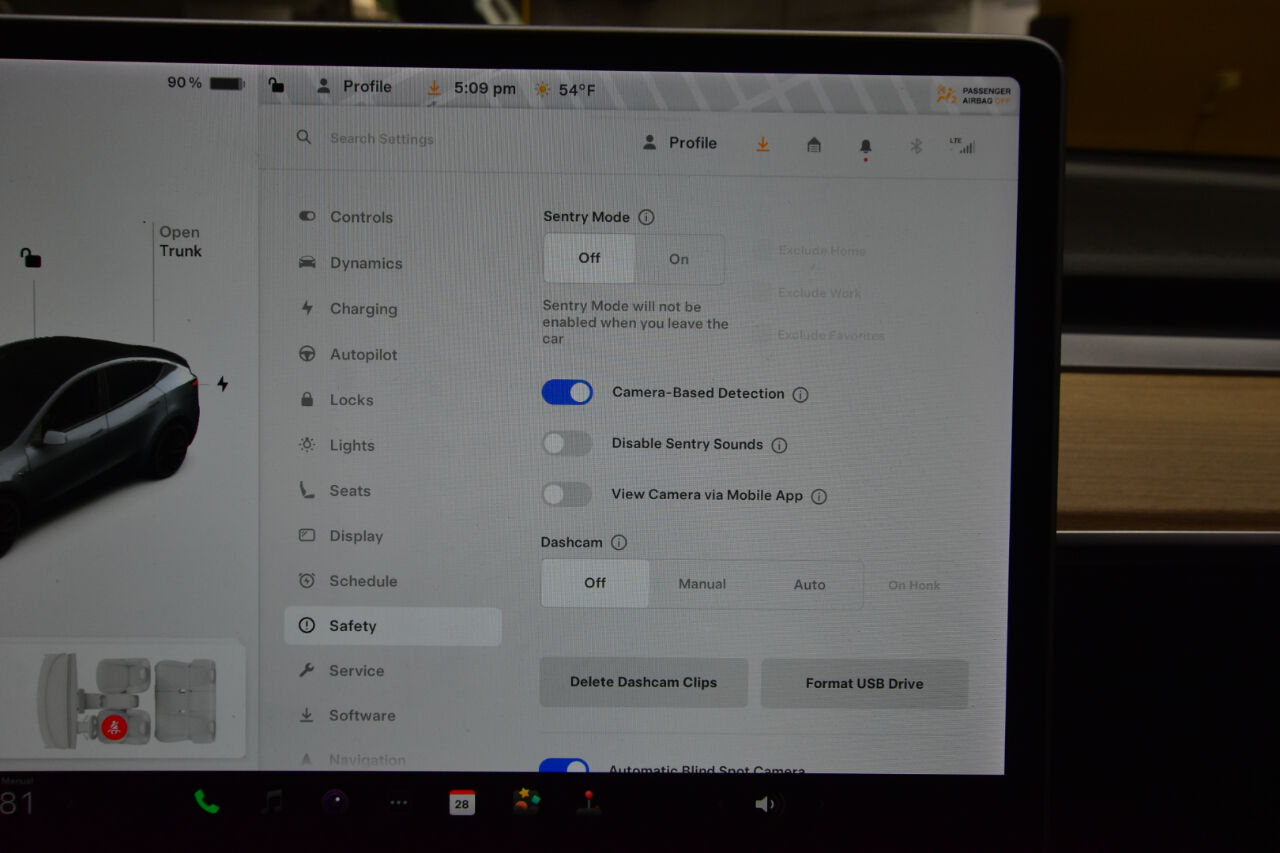Tap the 5:09 pm clock
The image size is (1280, 853).
click(485, 88)
